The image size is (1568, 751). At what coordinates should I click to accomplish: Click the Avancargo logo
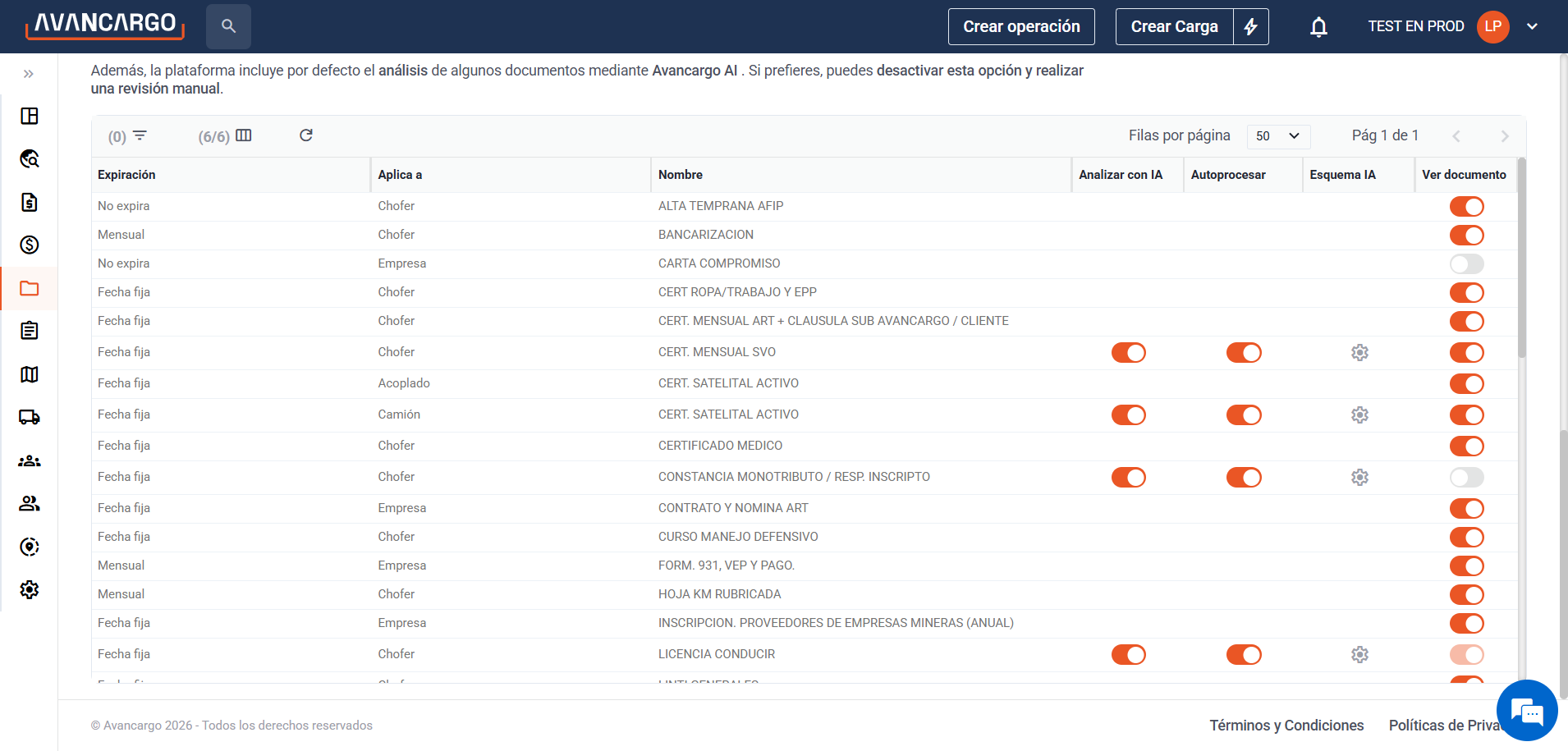(104, 25)
